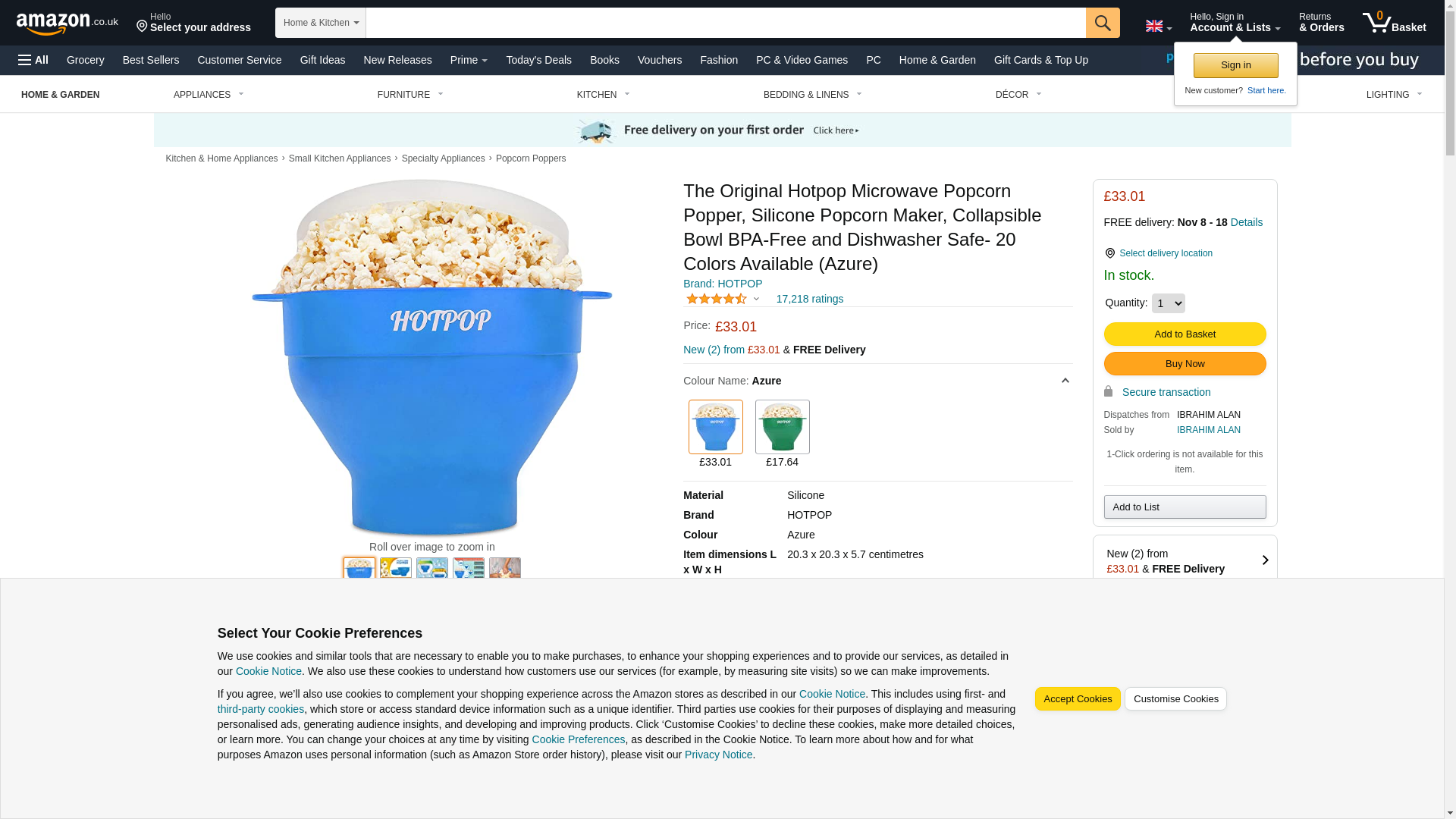Select the second product thumbnail image
Image resolution: width=1456 pixels, height=819 pixels.
pos(395,568)
